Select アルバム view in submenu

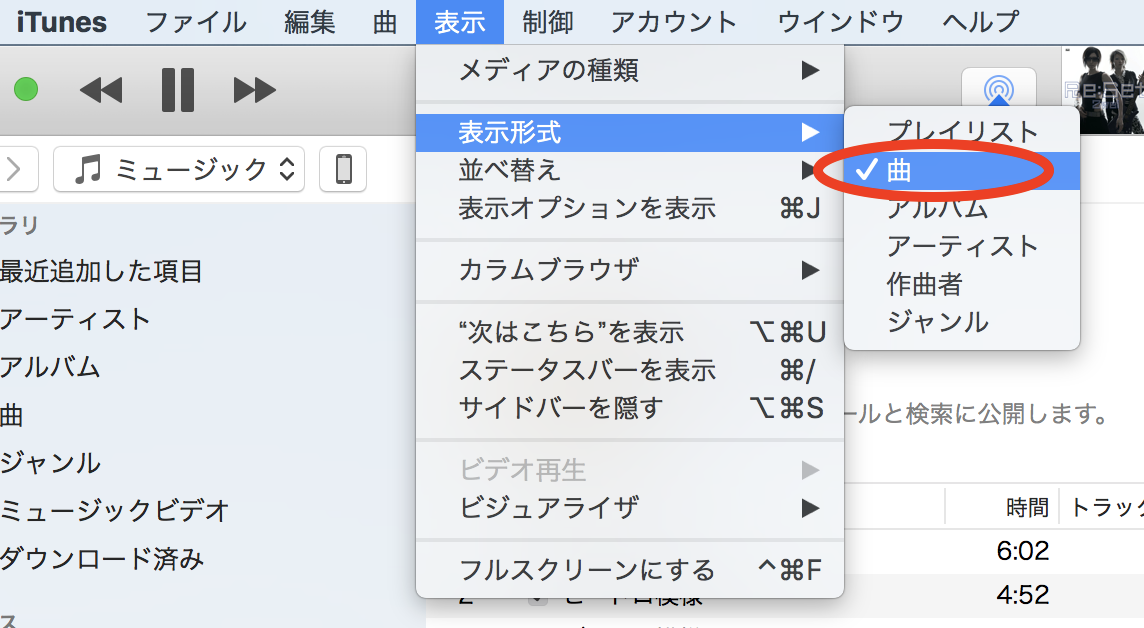[x=962, y=209]
